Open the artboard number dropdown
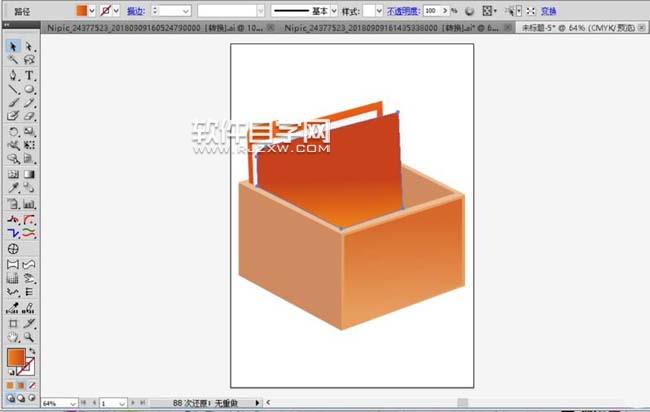This screenshot has height=412, width=650. pos(122,403)
